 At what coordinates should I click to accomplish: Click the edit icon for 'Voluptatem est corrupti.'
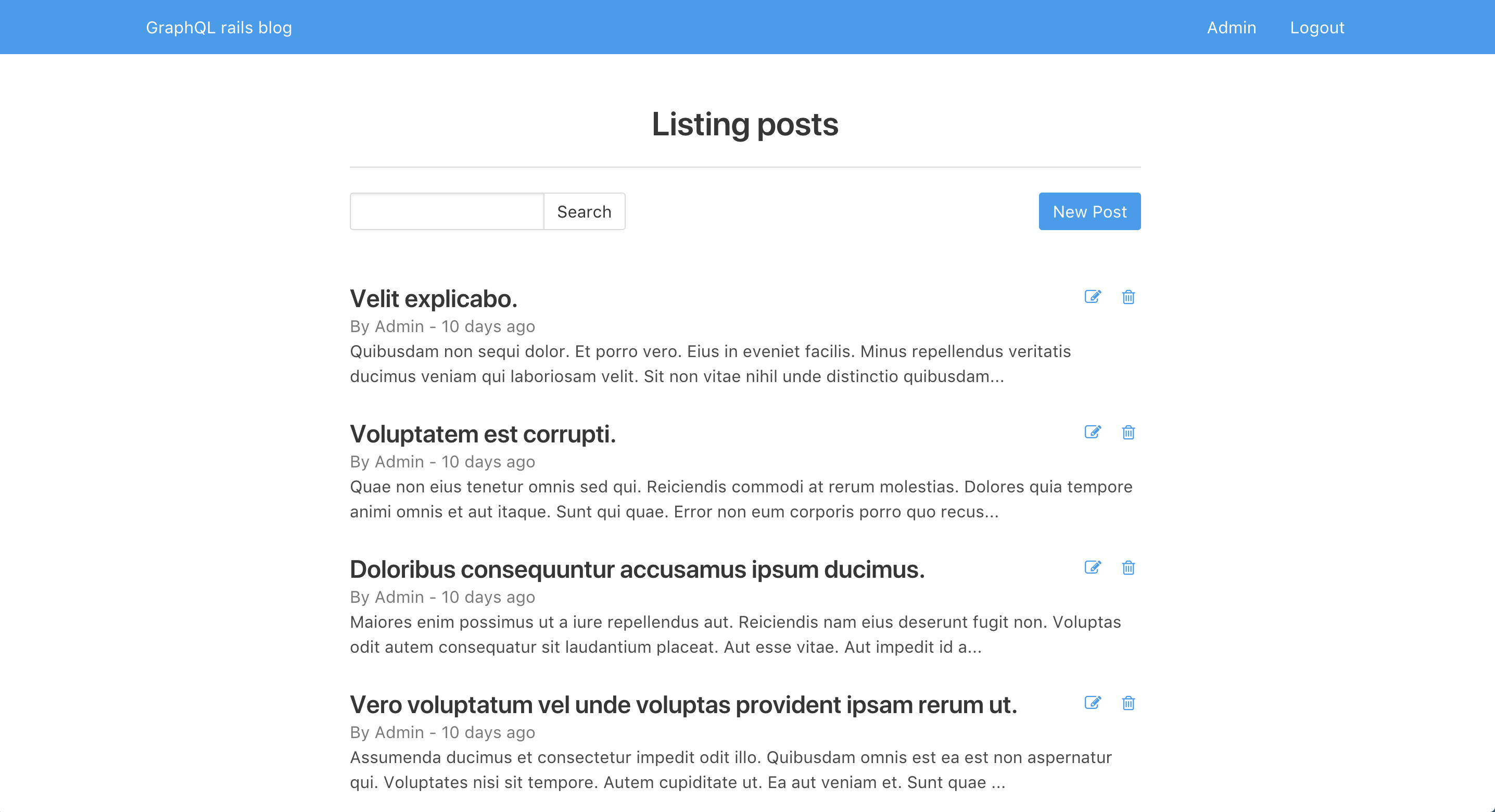[1092, 432]
